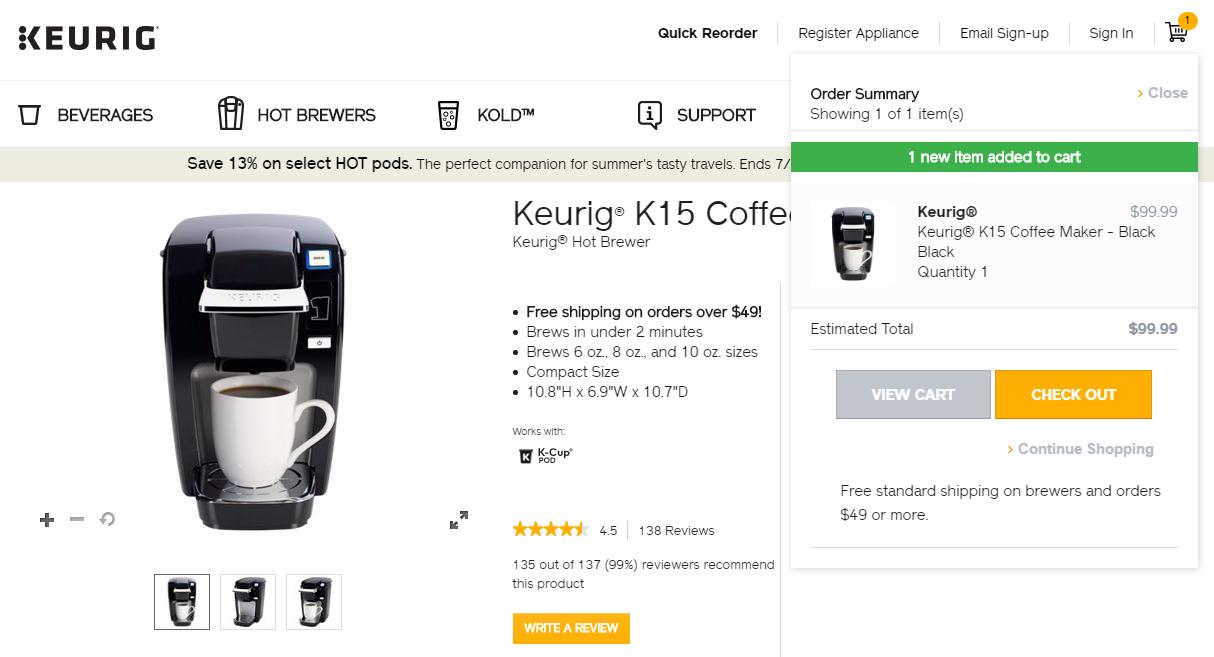Click the Support info icon
The image size is (1214, 657).
(649, 113)
